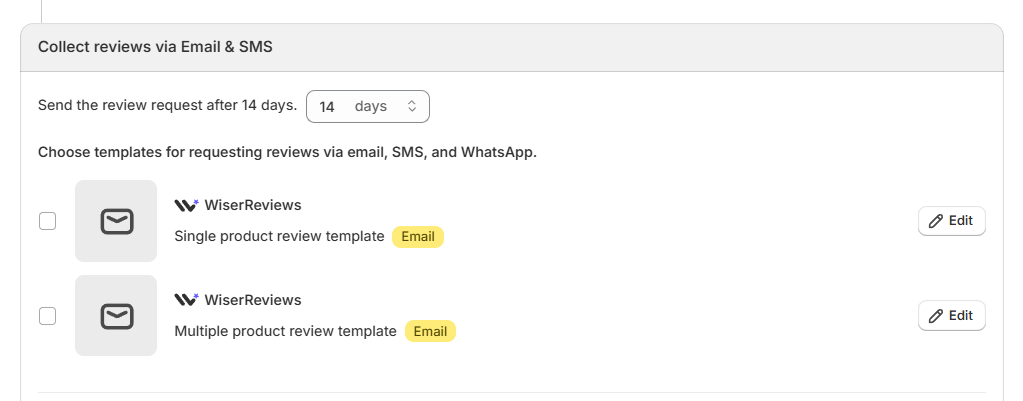
Task: Focus the 14 value in days field
Action: click(x=327, y=106)
